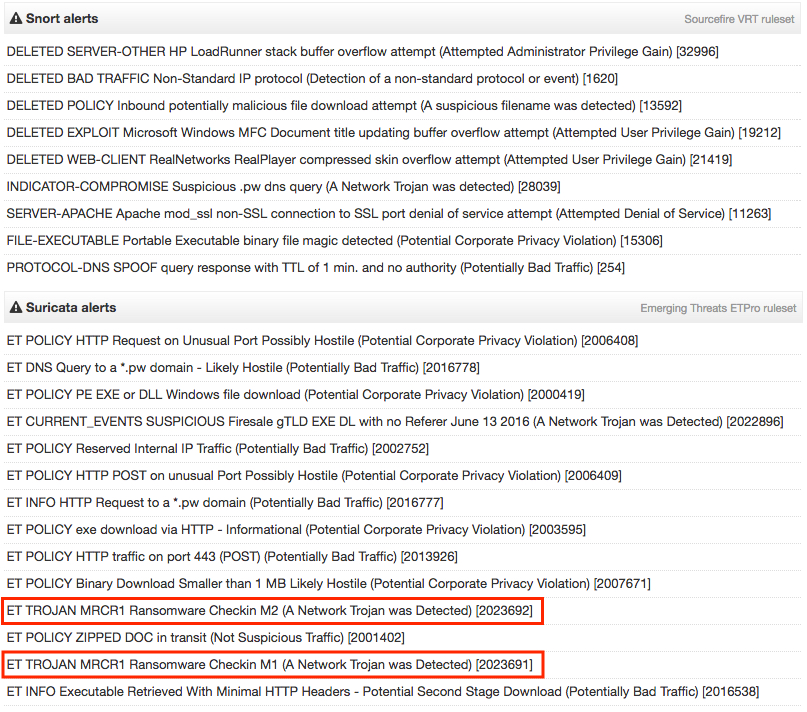Viewport: 807px width, 712px height.
Task: Select the ET INFO HTTP Request to *.pw alert
Action: coord(225,502)
